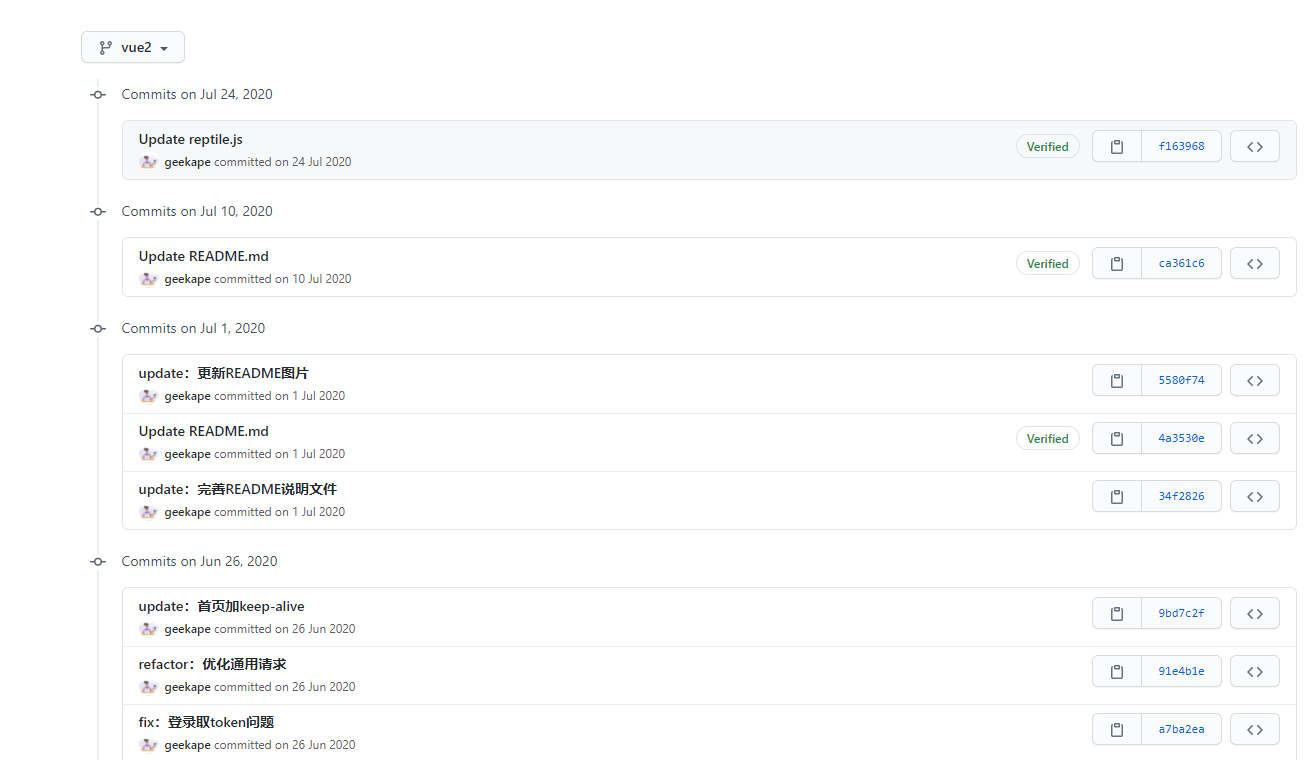Click geekape author on 优化通用请求 commit
This screenshot has width=1315, height=760.
[187, 687]
